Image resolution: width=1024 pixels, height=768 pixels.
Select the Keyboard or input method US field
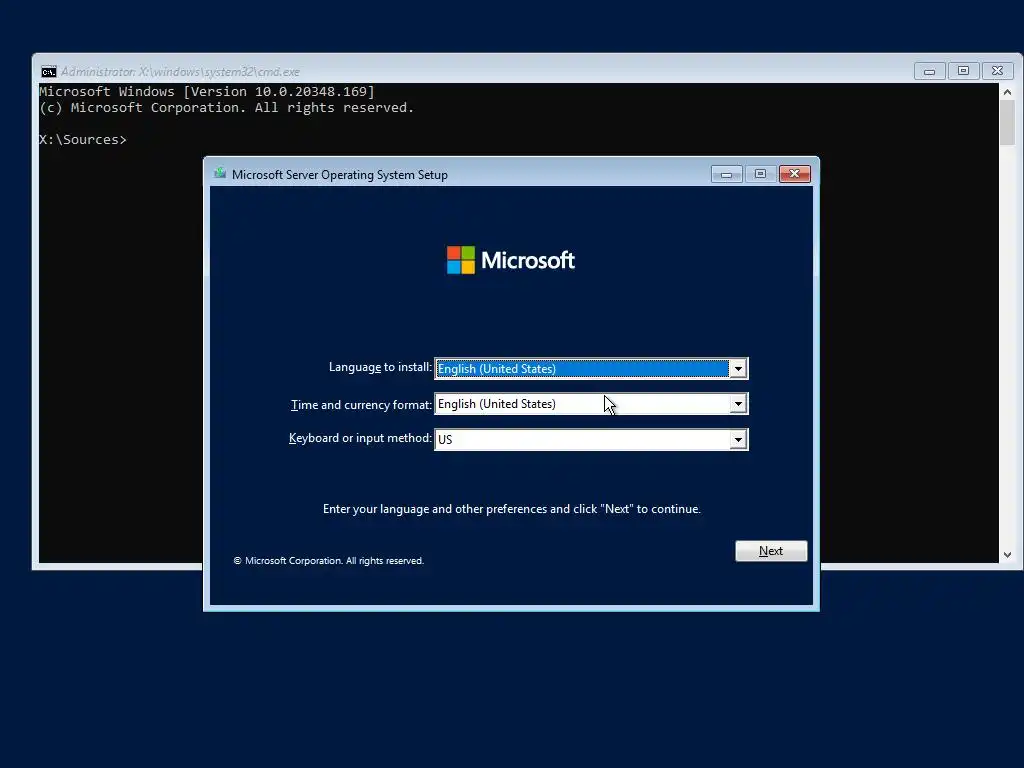[x=591, y=440]
